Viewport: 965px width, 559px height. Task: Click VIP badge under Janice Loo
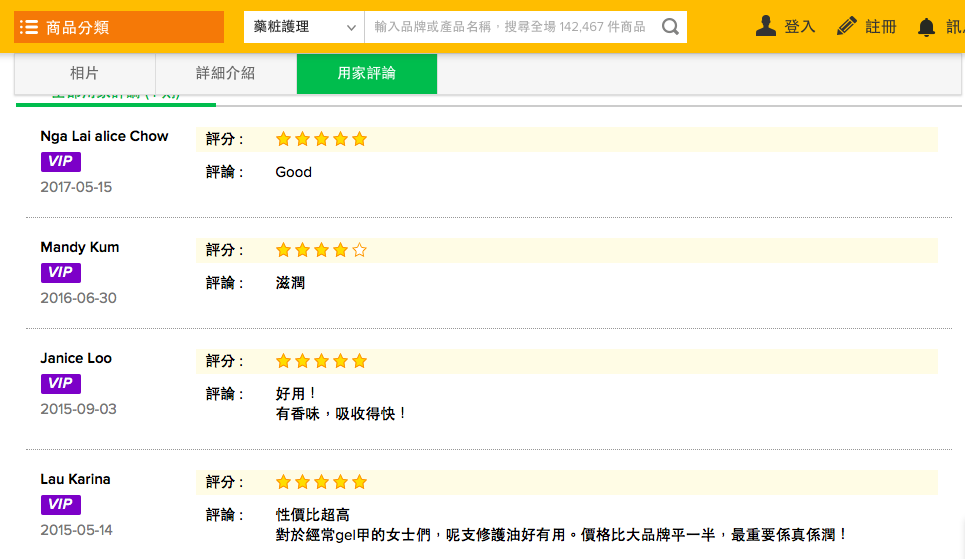click(x=60, y=384)
